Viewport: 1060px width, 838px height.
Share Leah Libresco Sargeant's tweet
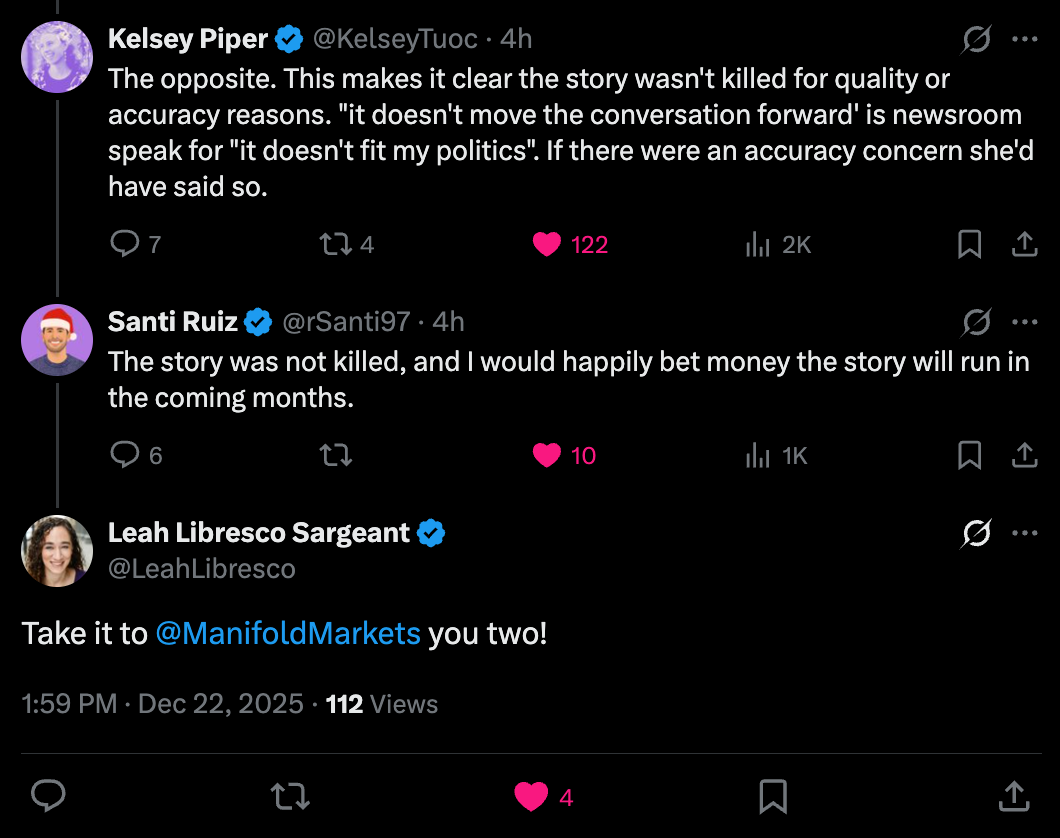tap(1013, 796)
